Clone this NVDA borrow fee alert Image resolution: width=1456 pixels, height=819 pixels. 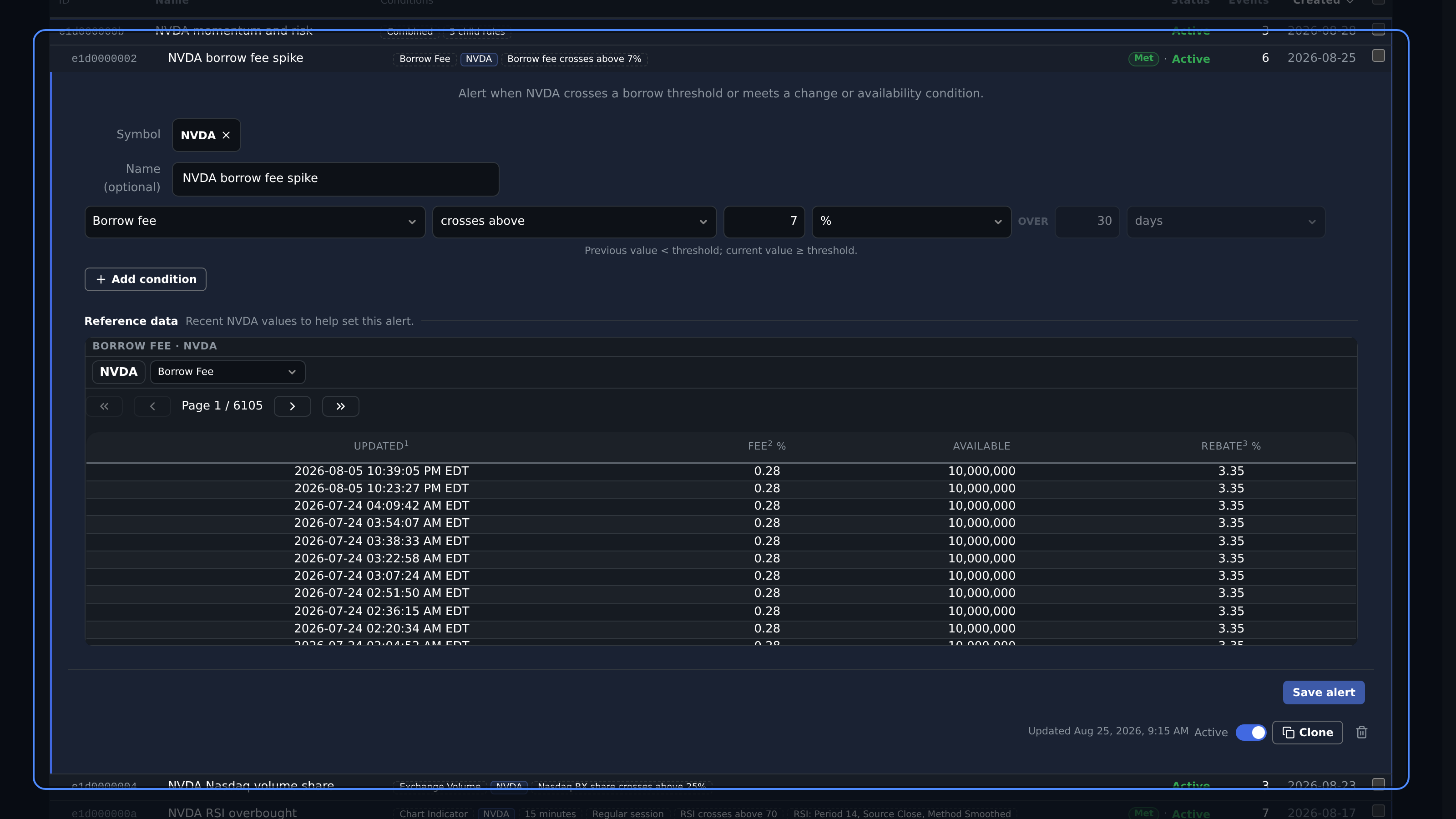click(1307, 732)
